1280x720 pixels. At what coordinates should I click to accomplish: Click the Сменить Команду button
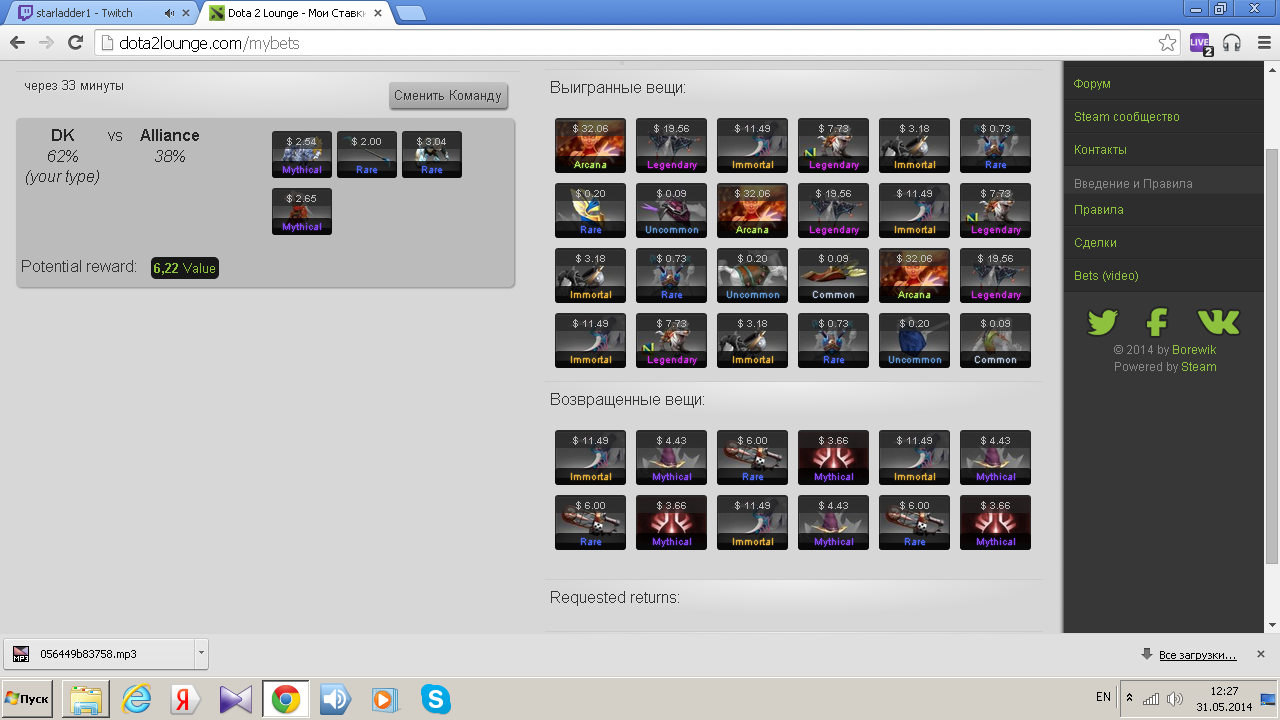tap(448, 96)
